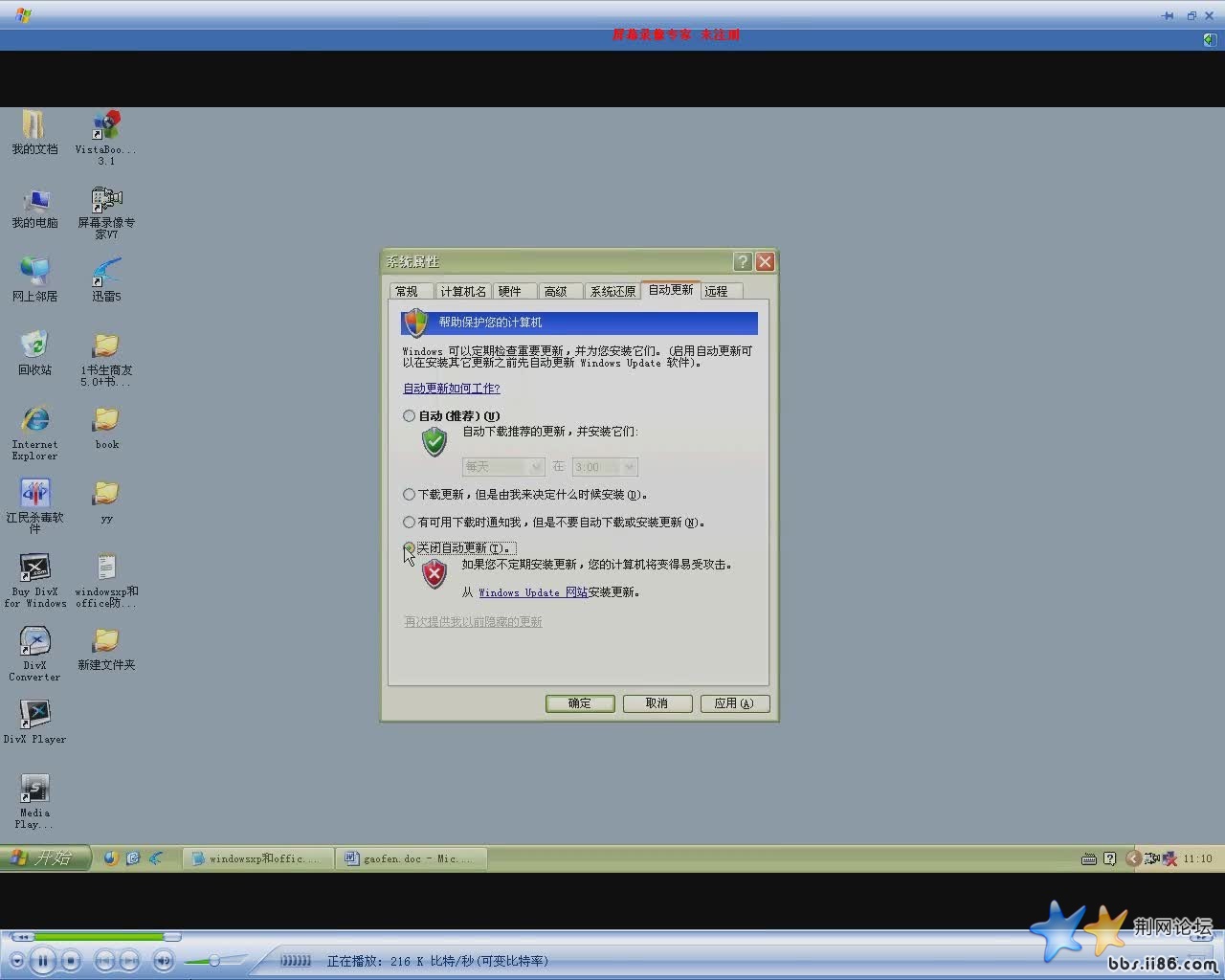Image resolution: width=1225 pixels, height=980 pixels.
Task: Open the 回收站 recycle bin icon
Action: coord(34,346)
